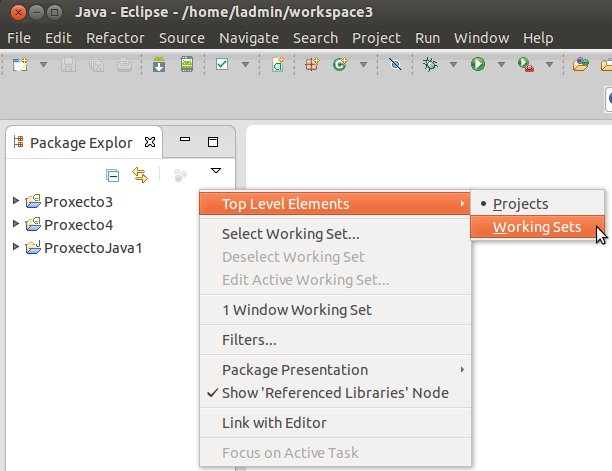Select the Proxecto4 project
This screenshot has width=612, height=471.
[x=78, y=225]
